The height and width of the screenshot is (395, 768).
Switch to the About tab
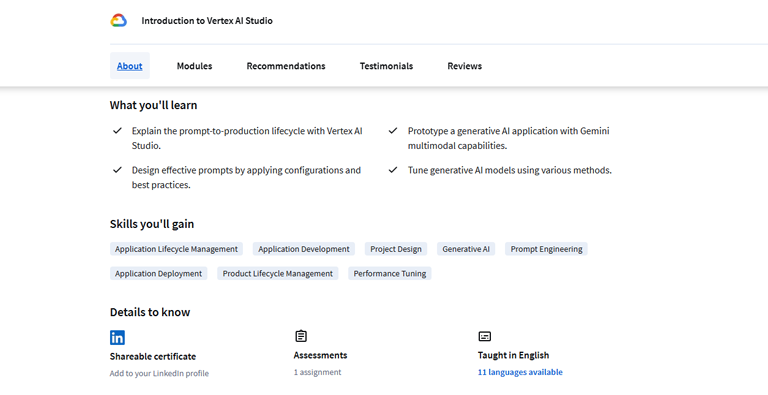pyautogui.click(x=130, y=66)
